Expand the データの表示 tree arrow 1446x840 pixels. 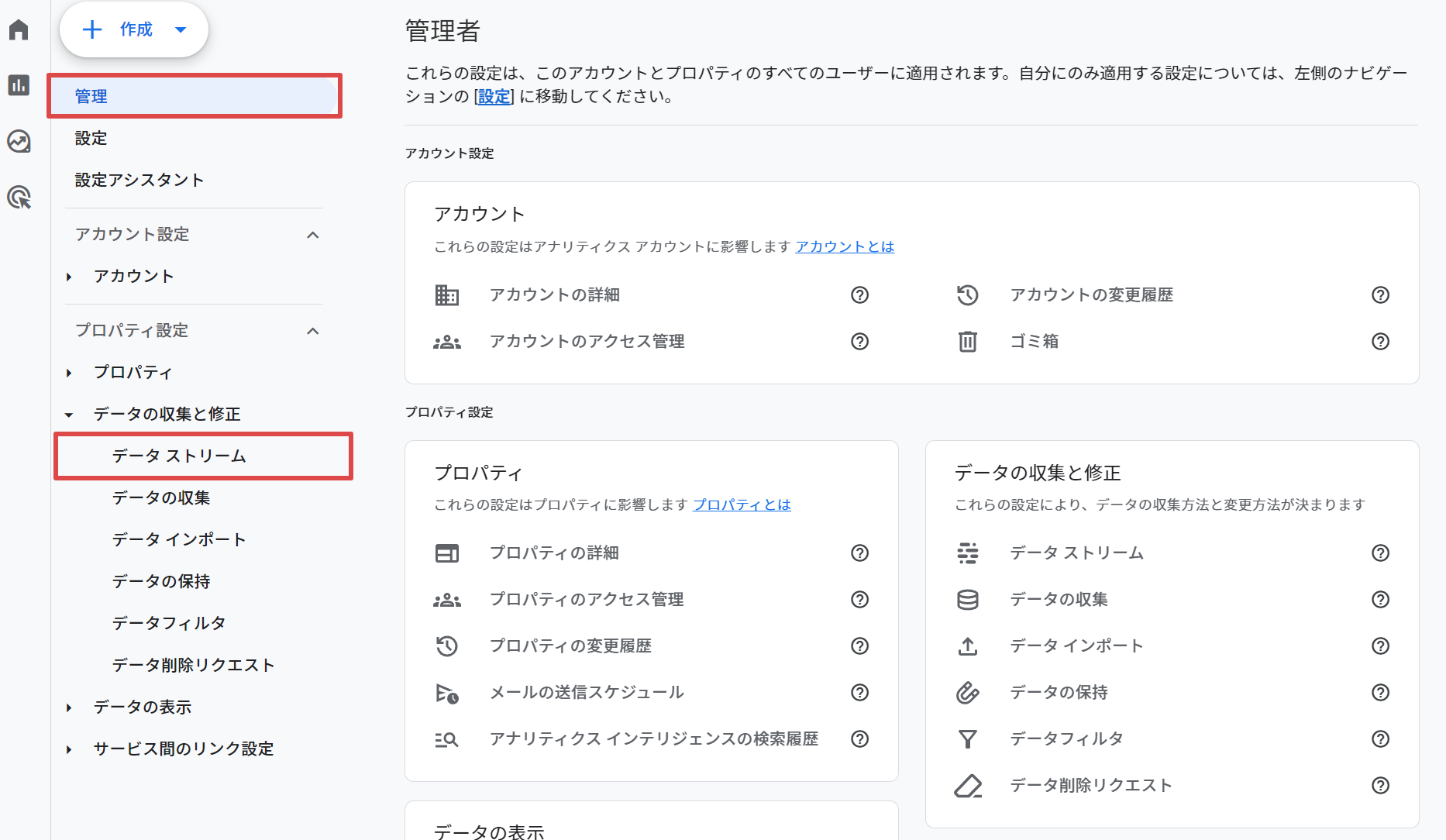69,707
